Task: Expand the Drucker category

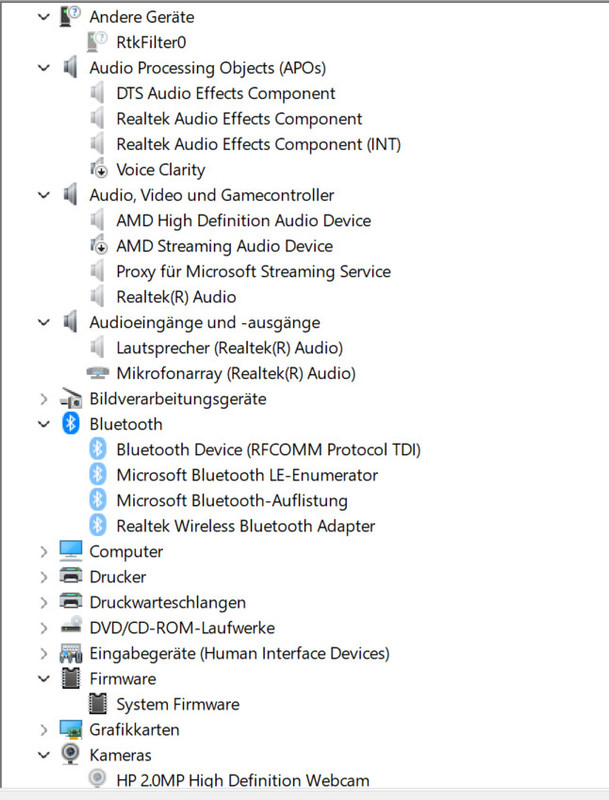Action: click(x=44, y=577)
